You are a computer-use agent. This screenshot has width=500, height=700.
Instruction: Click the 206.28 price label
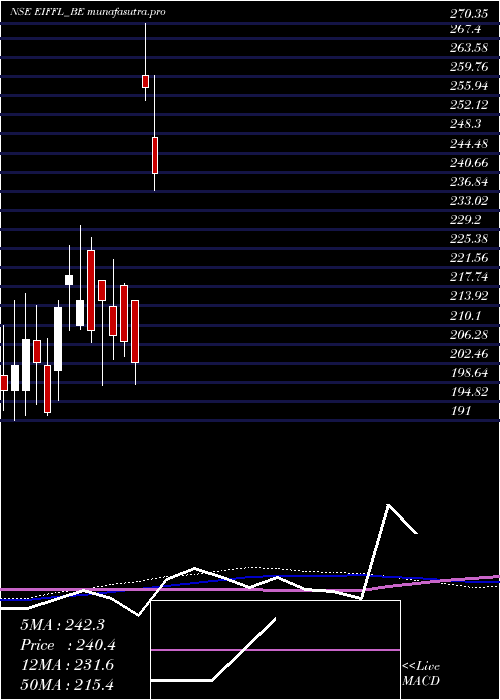[x=468, y=334]
